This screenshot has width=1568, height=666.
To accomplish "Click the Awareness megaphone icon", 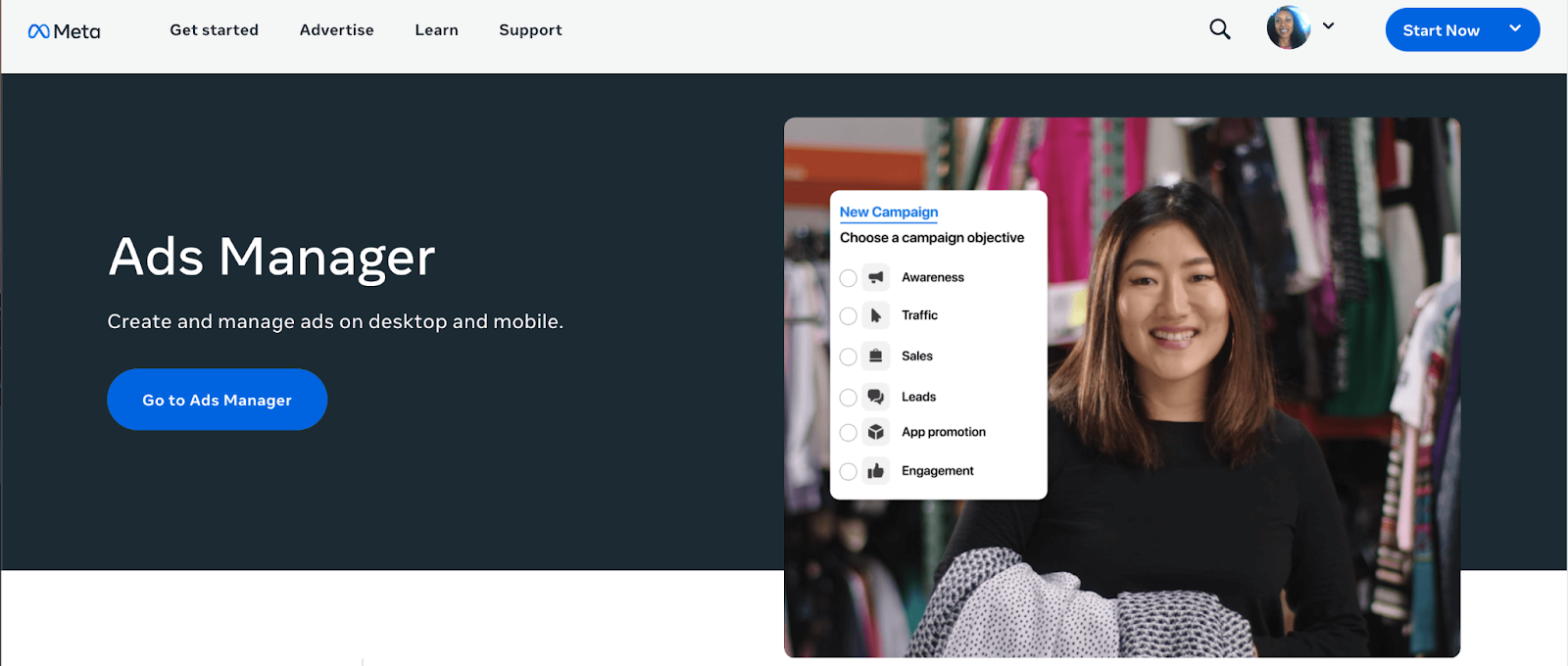I will tap(876, 277).
